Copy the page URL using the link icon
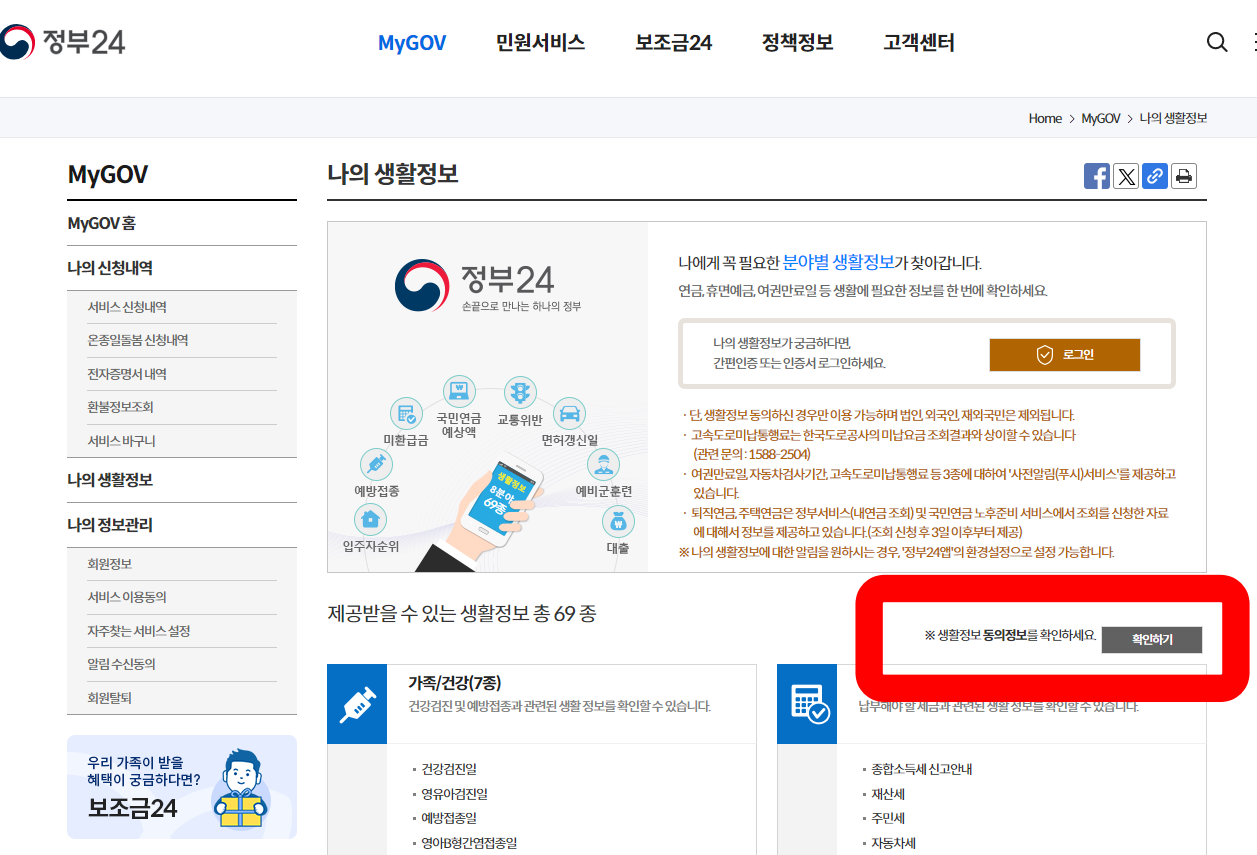 click(1155, 176)
